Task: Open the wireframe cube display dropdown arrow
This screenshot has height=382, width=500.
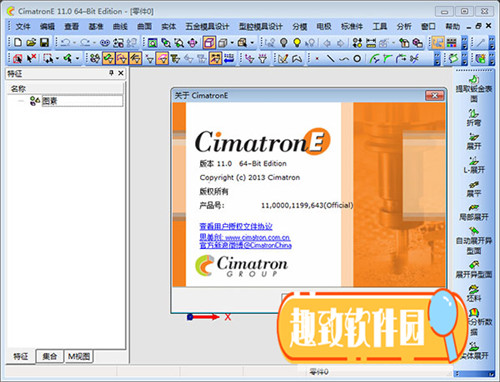Action: [x=232, y=43]
